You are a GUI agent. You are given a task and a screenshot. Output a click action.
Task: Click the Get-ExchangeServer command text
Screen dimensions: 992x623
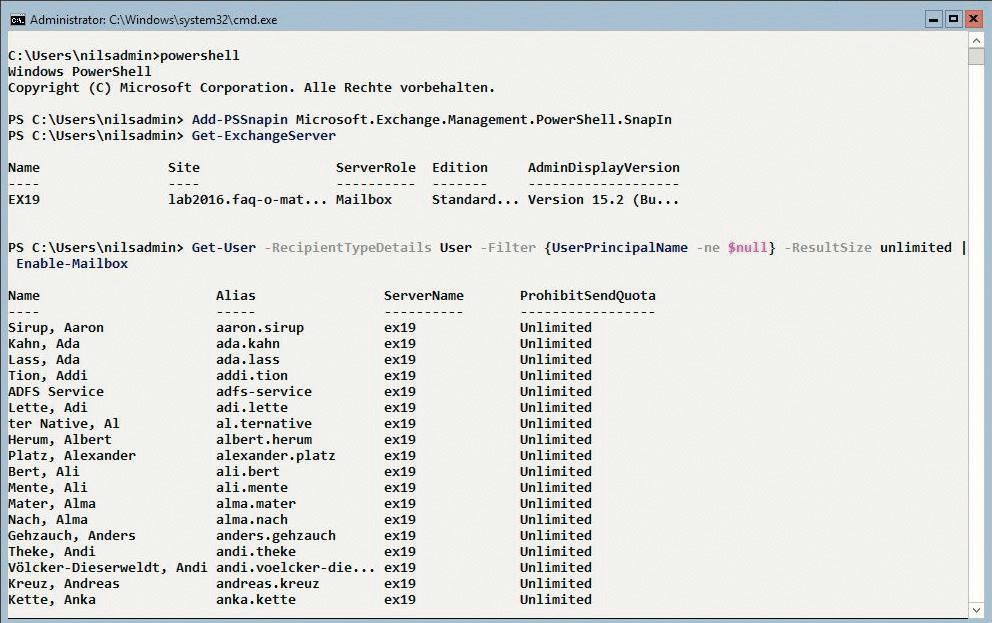click(x=264, y=136)
